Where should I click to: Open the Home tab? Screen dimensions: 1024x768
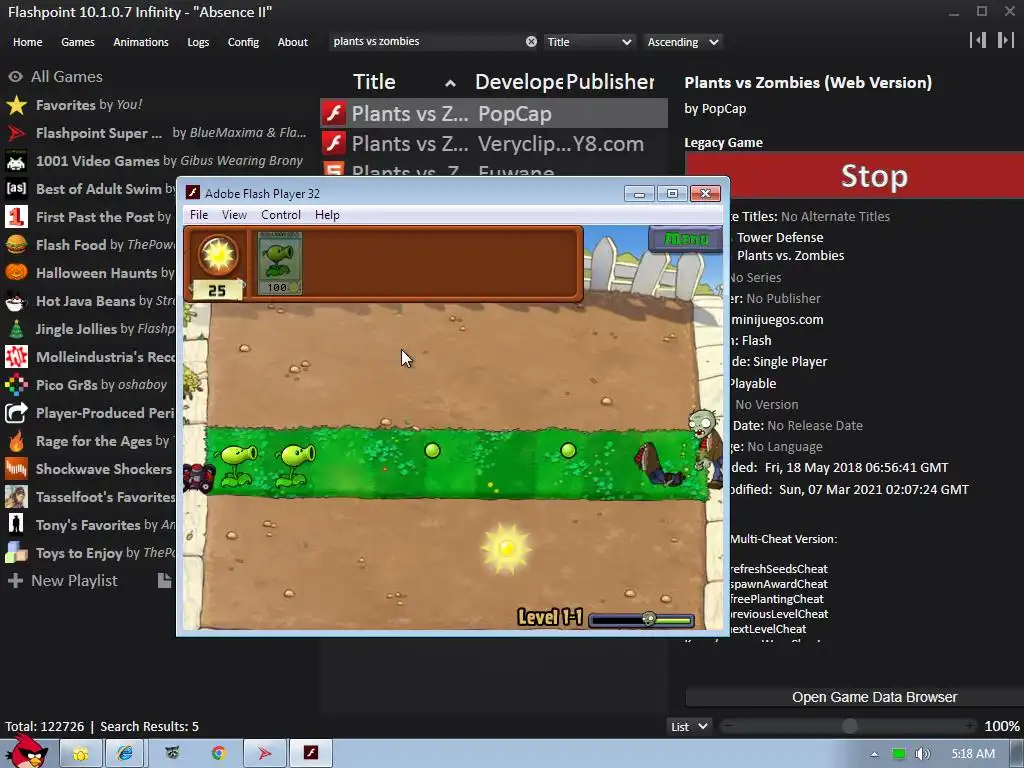pyautogui.click(x=27, y=42)
